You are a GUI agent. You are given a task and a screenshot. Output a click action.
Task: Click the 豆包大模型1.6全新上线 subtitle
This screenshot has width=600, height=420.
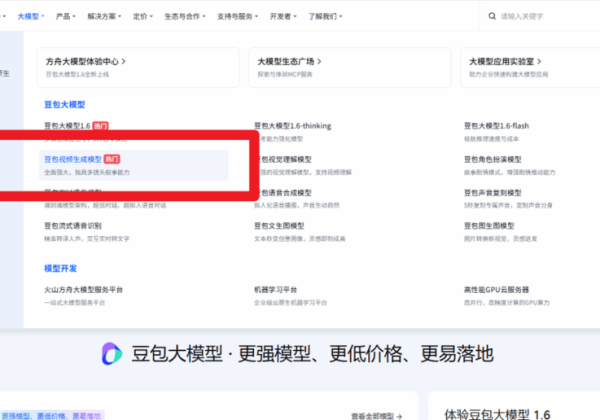(x=77, y=74)
